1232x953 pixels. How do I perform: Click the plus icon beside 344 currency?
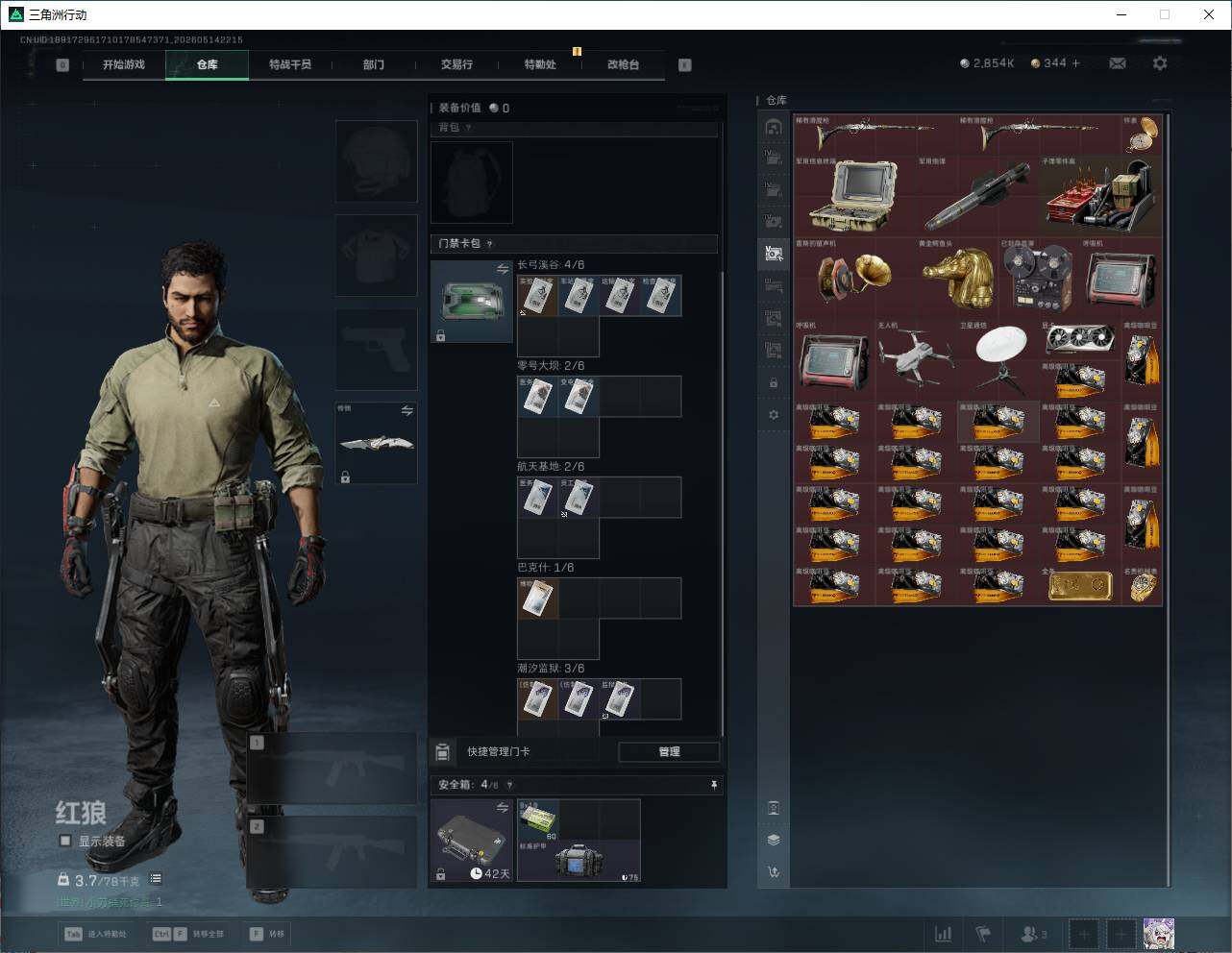click(1075, 63)
